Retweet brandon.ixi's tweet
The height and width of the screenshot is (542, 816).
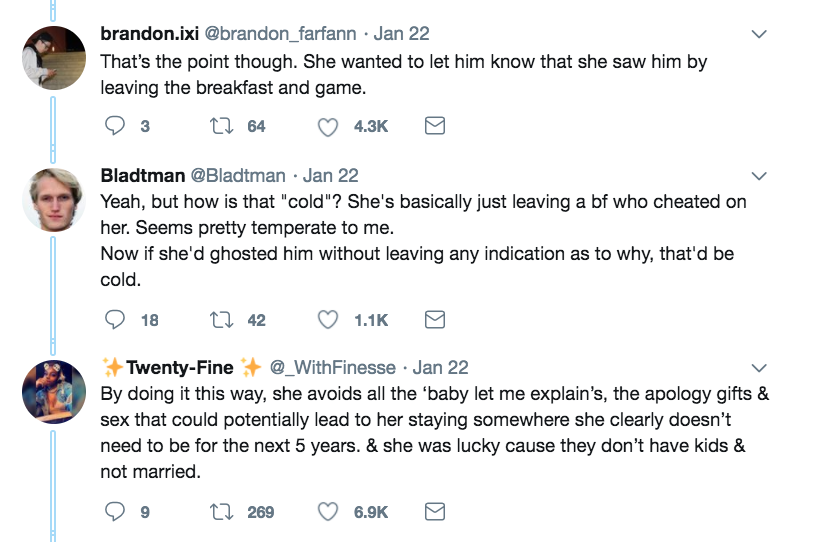pos(226,127)
